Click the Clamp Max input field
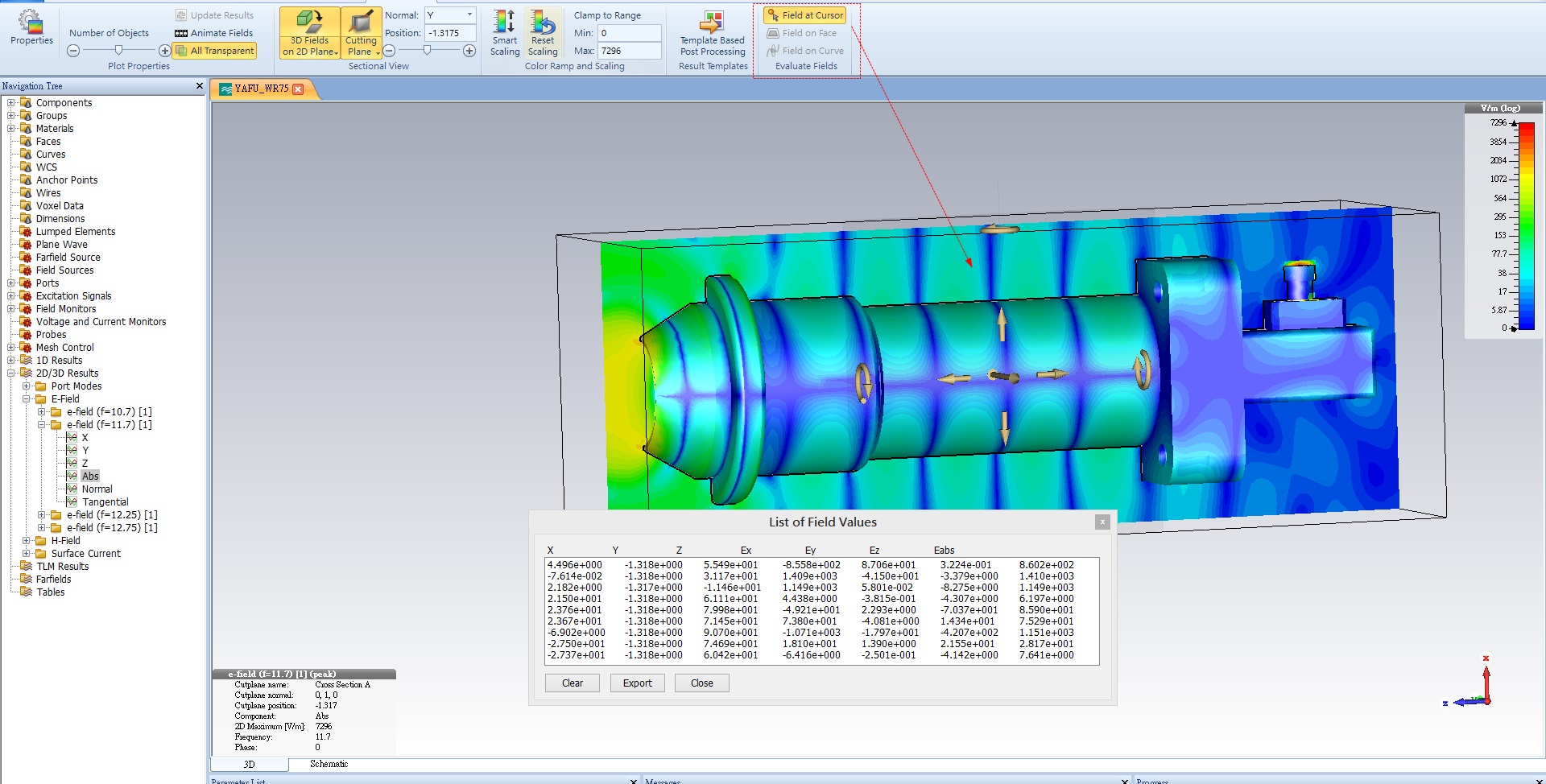This screenshot has height=784, width=1546. [629, 51]
